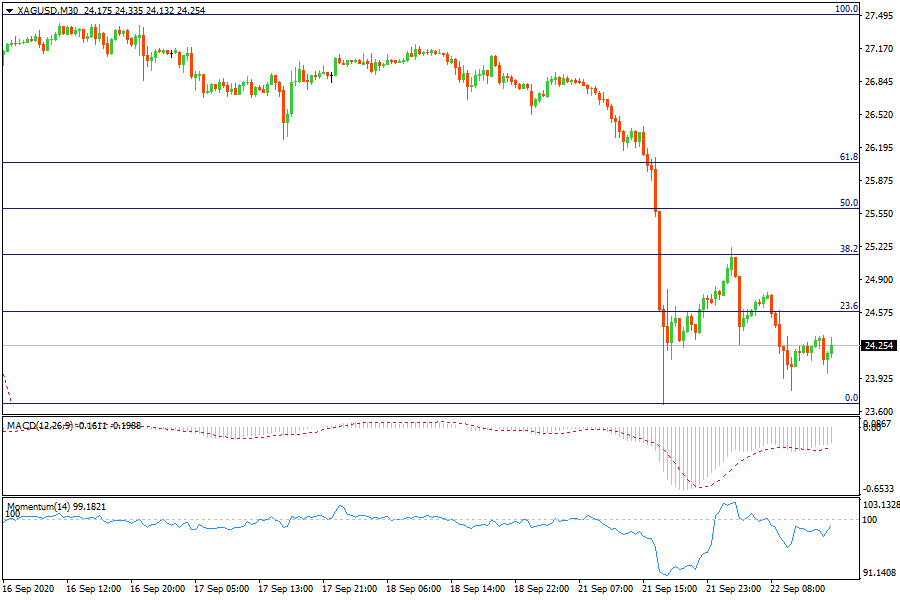
Task: Click the 0.0 Fibonacci level label
Action: 851,398
